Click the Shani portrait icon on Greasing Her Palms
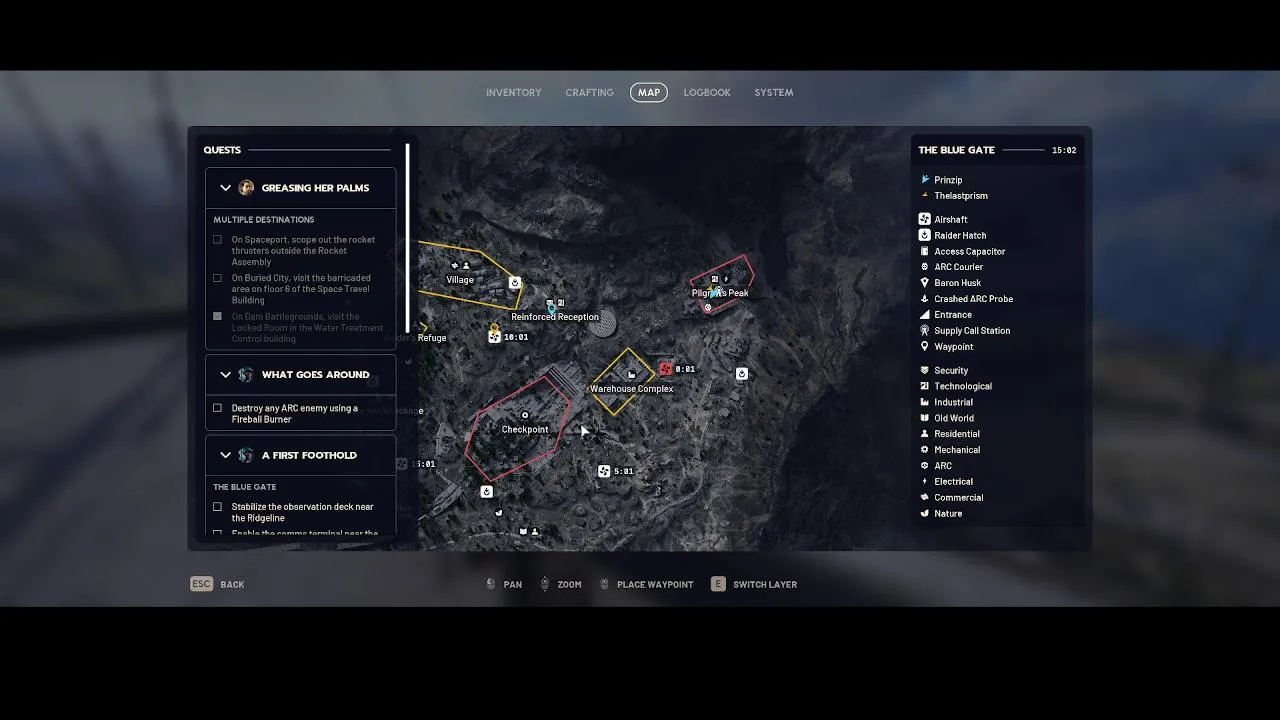The height and width of the screenshot is (720, 1280). click(246, 188)
